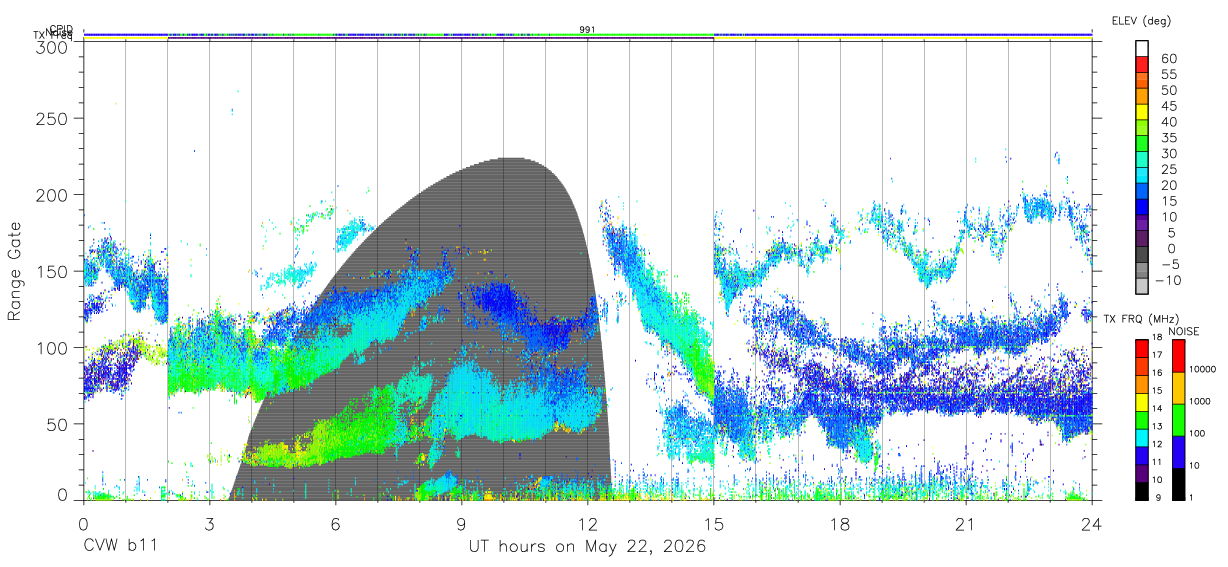Viewport: 1228px width, 567px height.
Task: Click the "CVW b11" radar beam label
Action: pyautogui.click(x=120, y=547)
